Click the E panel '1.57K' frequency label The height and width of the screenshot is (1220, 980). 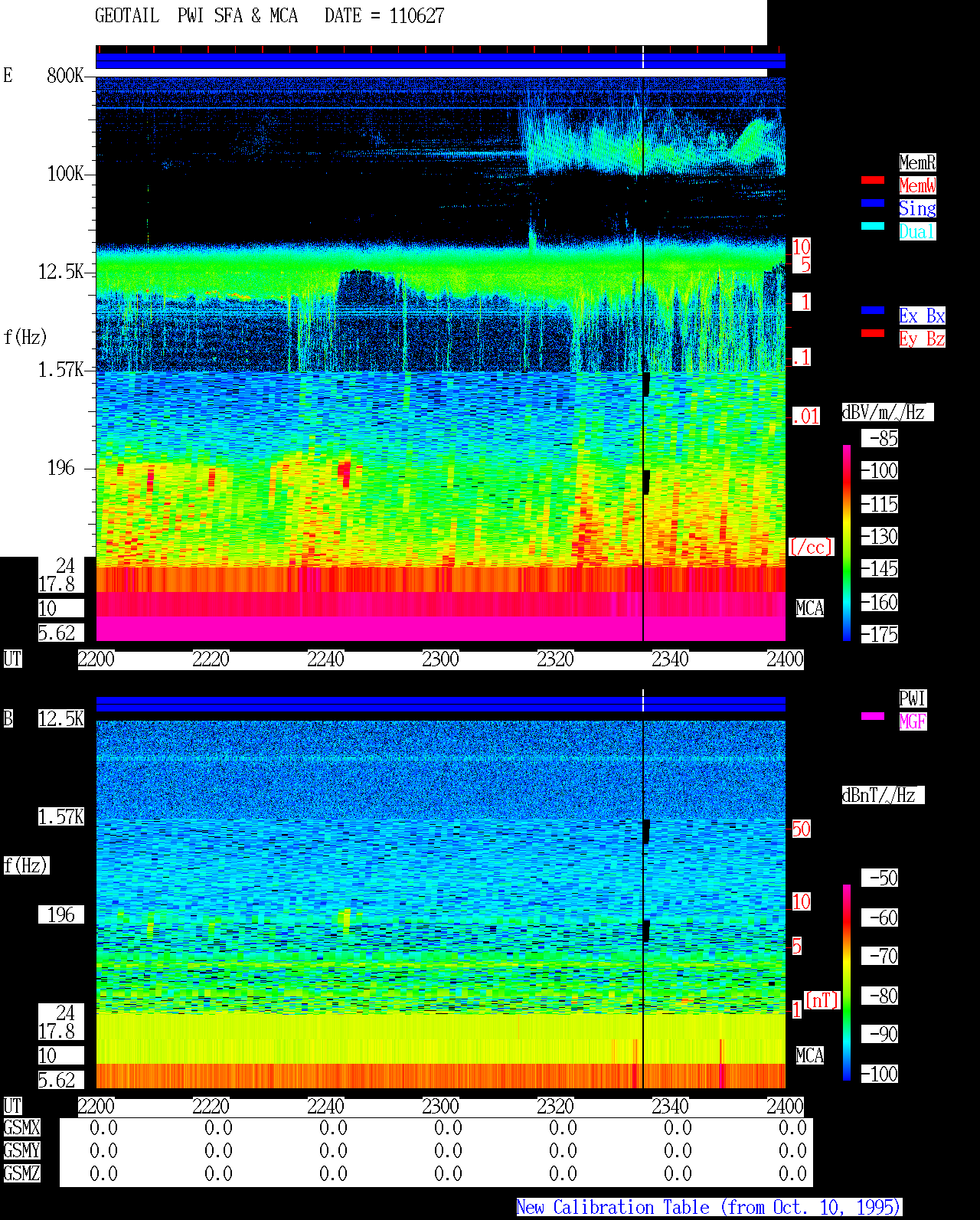point(61,369)
